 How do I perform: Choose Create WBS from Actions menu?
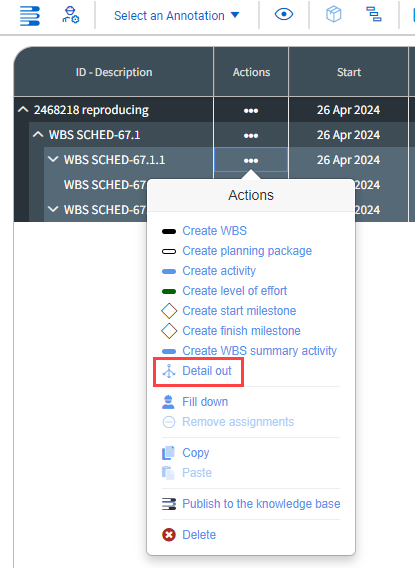(x=214, y=231)
